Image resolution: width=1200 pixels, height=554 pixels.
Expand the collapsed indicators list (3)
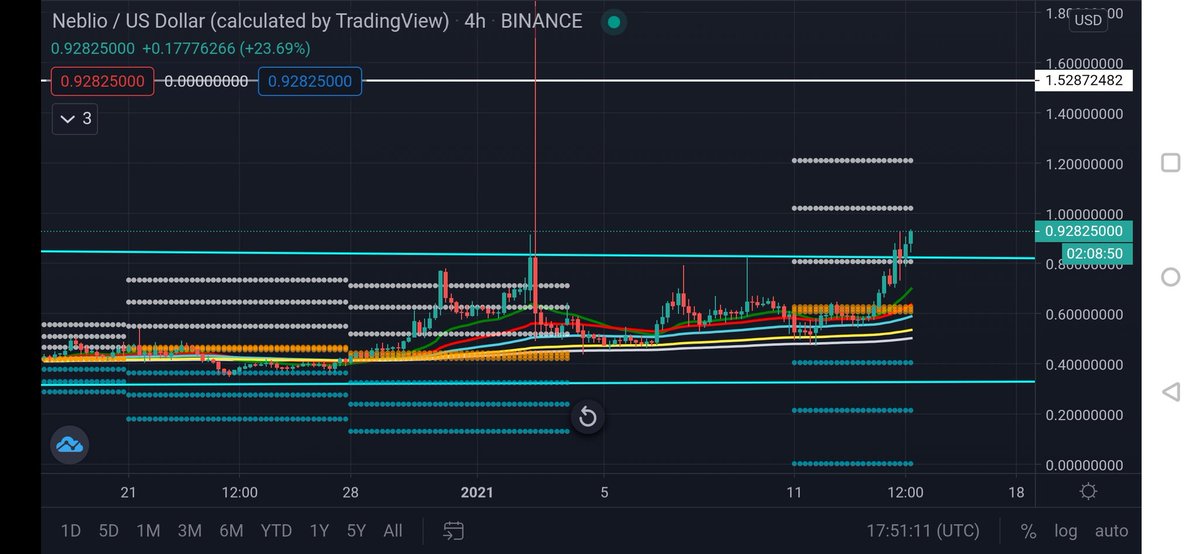point(76,119)
